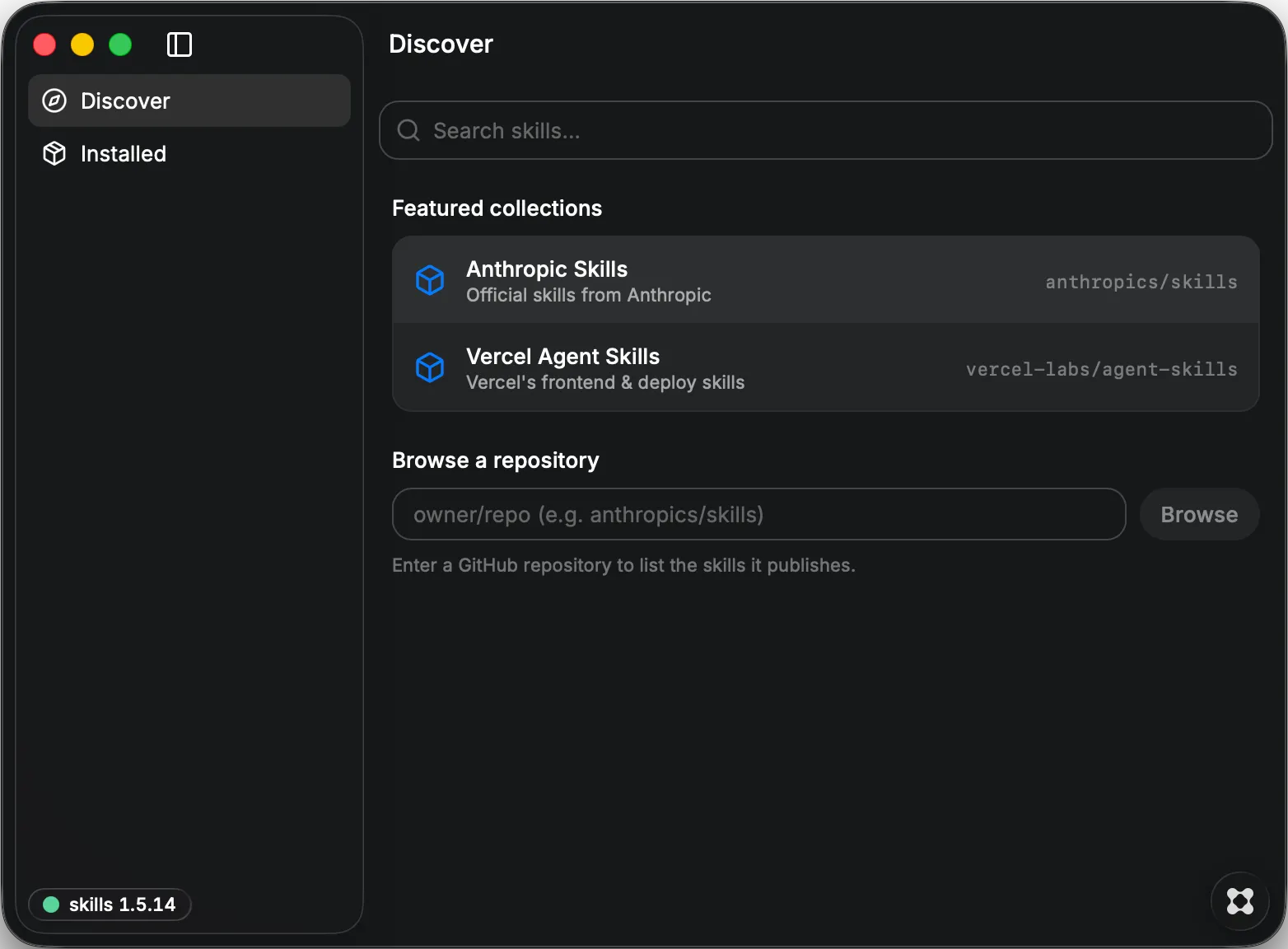Maximize the window with the green button
Screen dimensions: 1288x949
point(120,44)
